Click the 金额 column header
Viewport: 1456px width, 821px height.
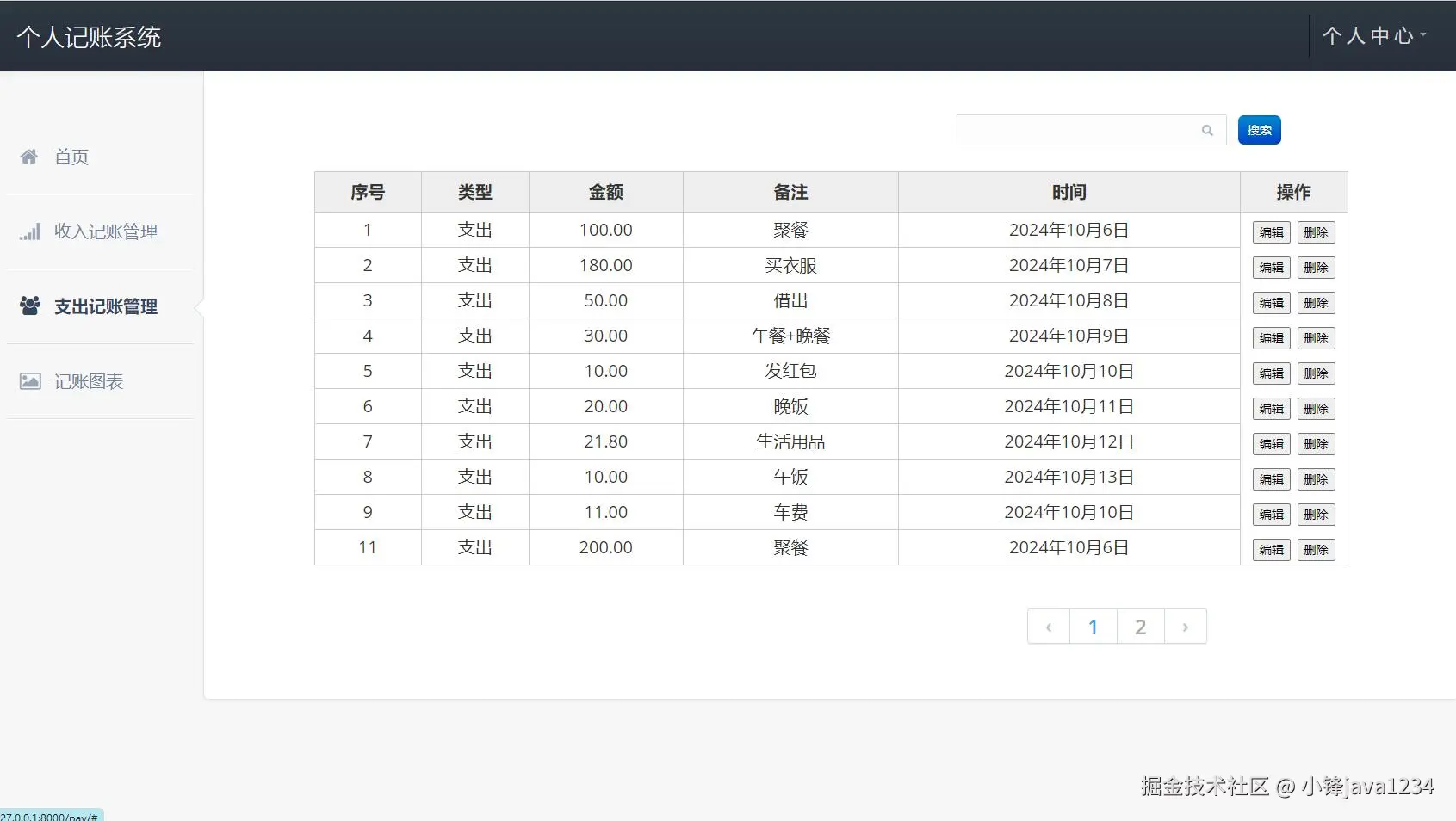[606, 192]
